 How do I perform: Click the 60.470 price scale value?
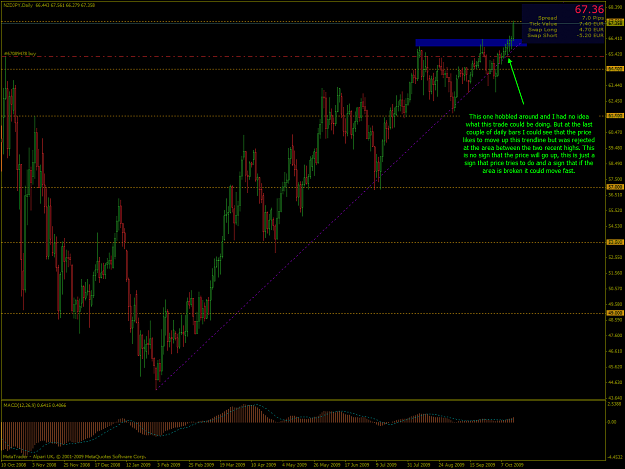[615, 132]
